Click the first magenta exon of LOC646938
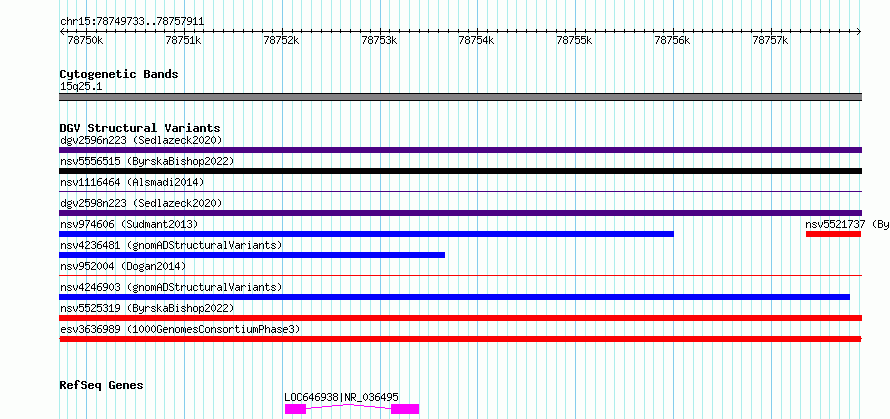 click(295, 409)
